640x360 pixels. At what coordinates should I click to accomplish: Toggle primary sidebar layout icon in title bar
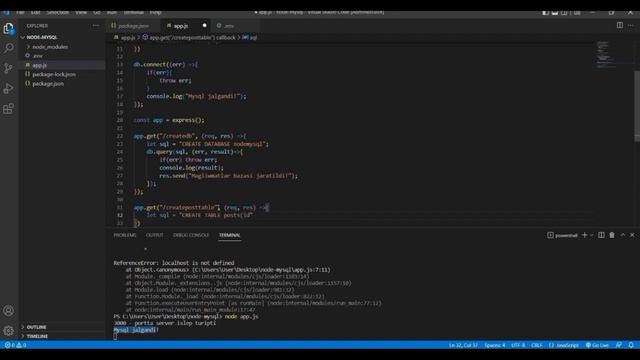point(546,12)
